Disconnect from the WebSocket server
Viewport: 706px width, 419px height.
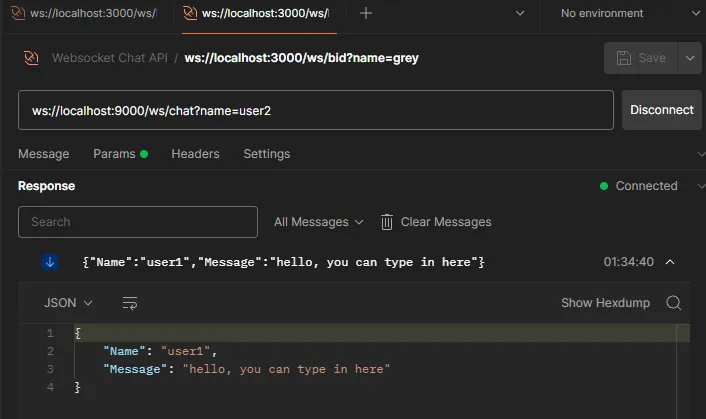click(661, 110)
